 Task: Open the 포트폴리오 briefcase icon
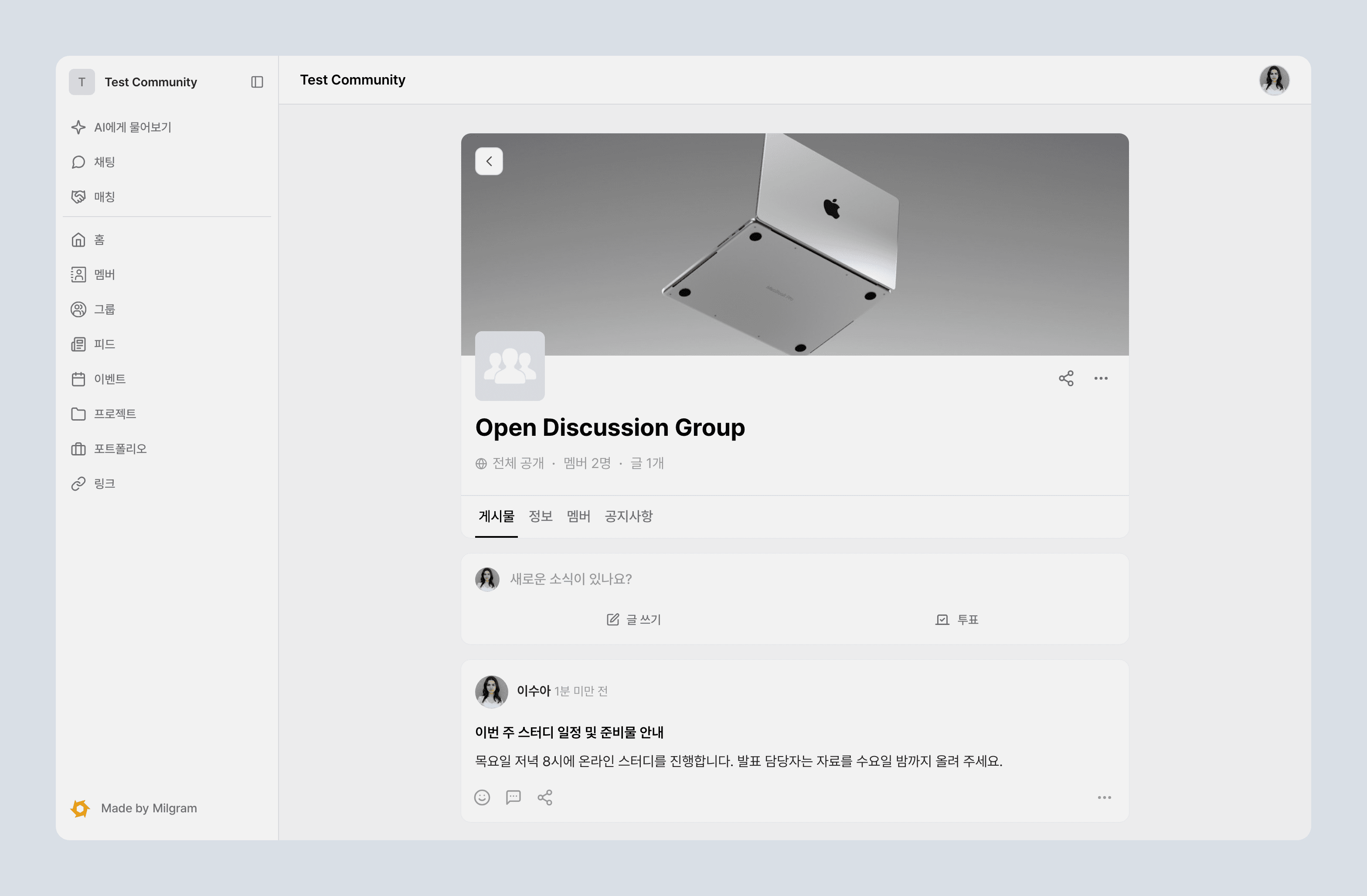(78, 448)
